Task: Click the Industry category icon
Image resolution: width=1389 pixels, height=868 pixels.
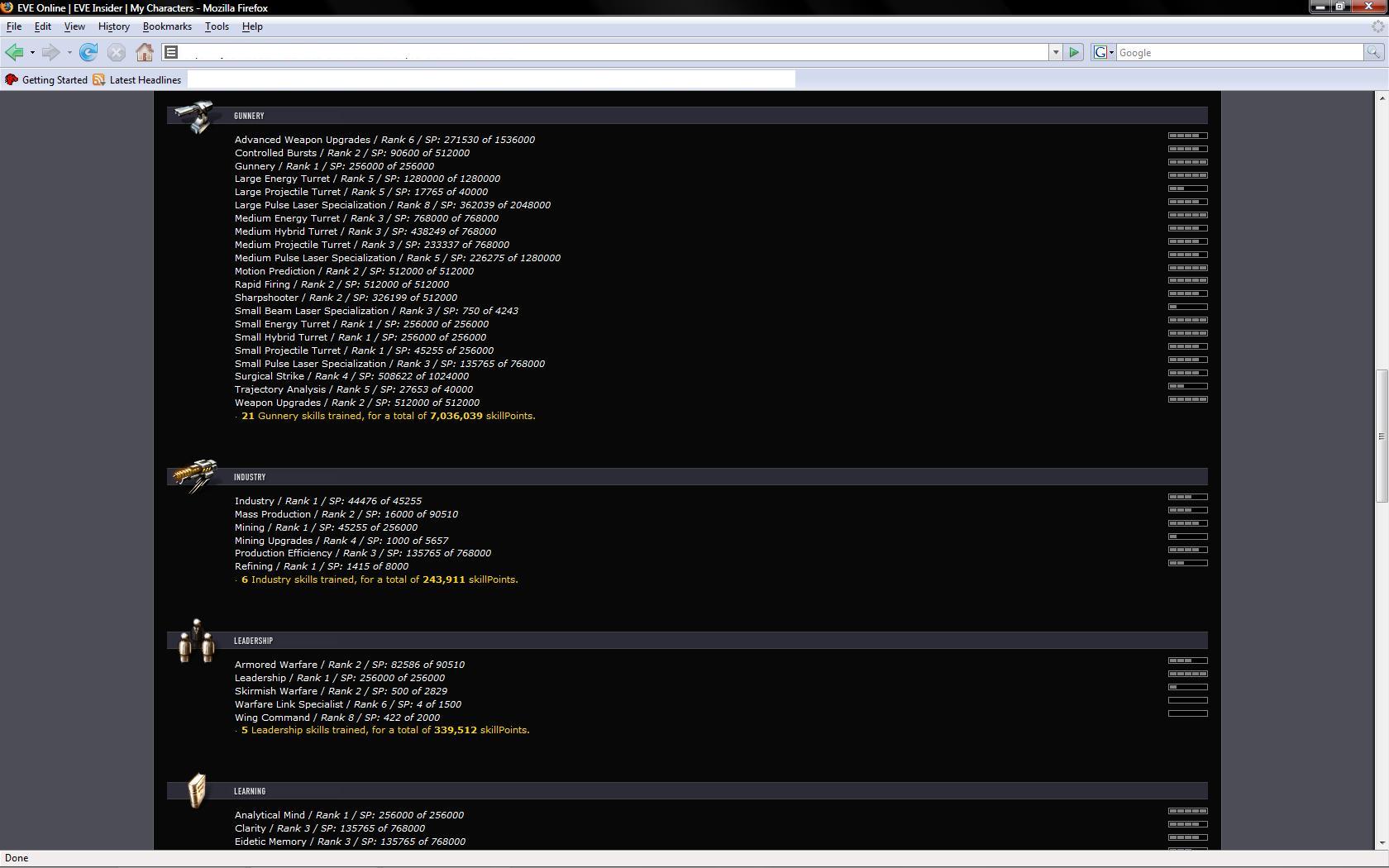Action: point(195,477)
